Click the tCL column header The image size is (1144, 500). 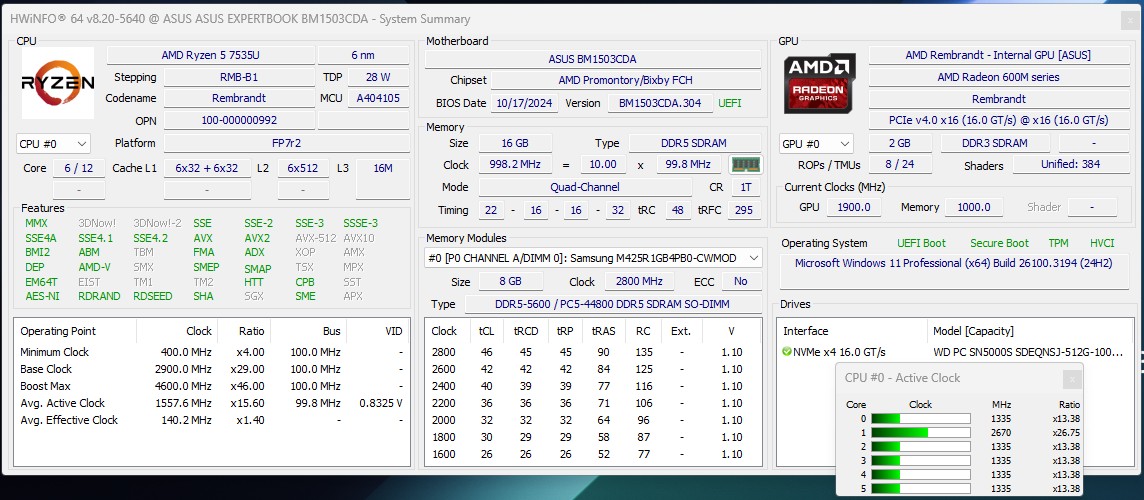[x=486, y=331]
